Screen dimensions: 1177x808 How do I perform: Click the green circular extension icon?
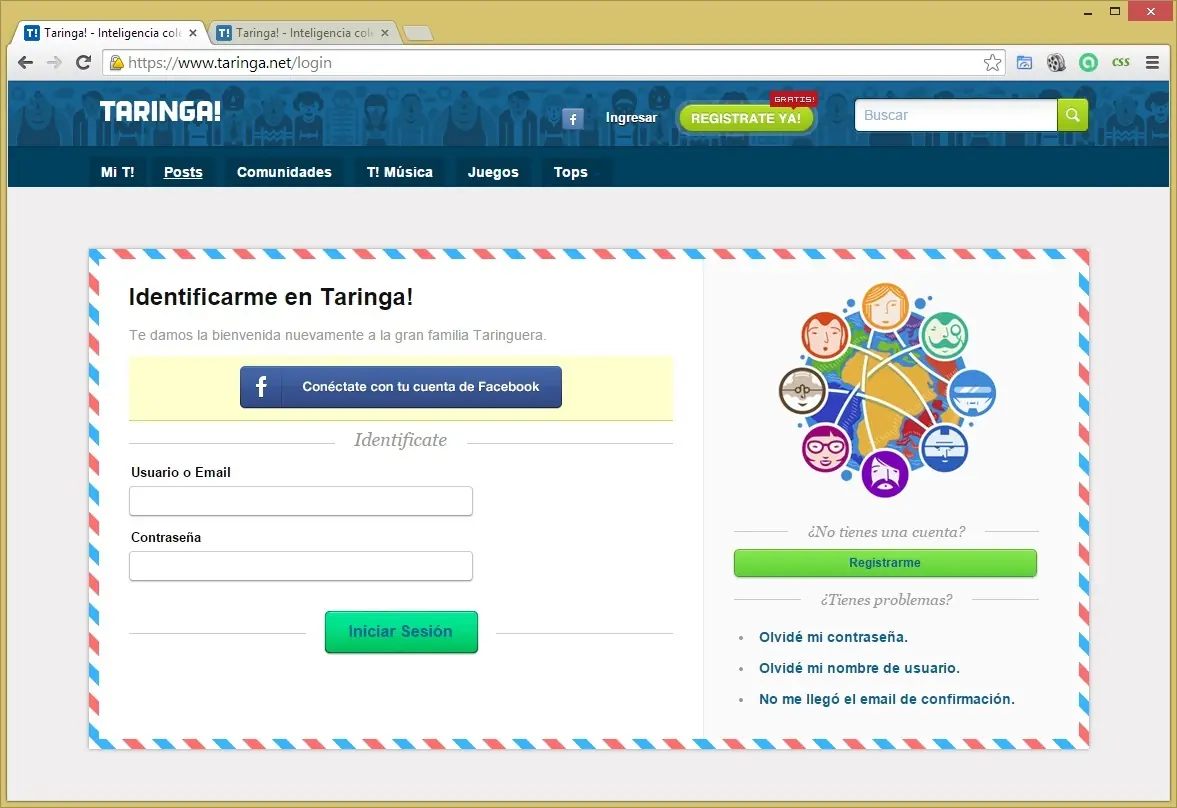(x=1088, y=62)
